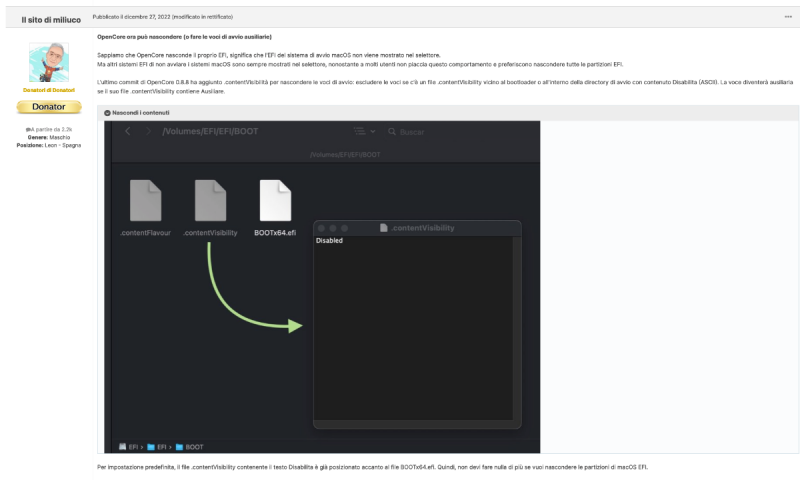800x480 pixels.
Task: Go back with the Finder back chevron
Action: (128, 131)
